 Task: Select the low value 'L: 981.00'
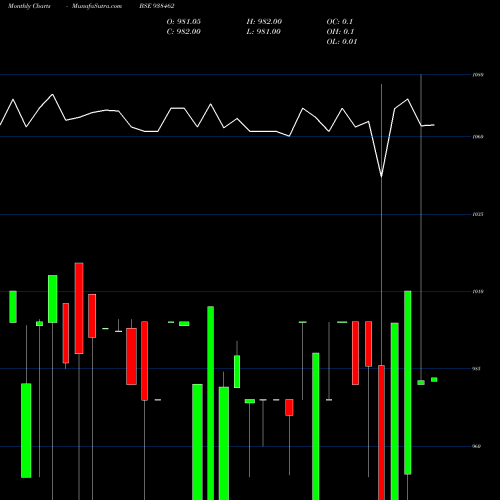(264, 32)
